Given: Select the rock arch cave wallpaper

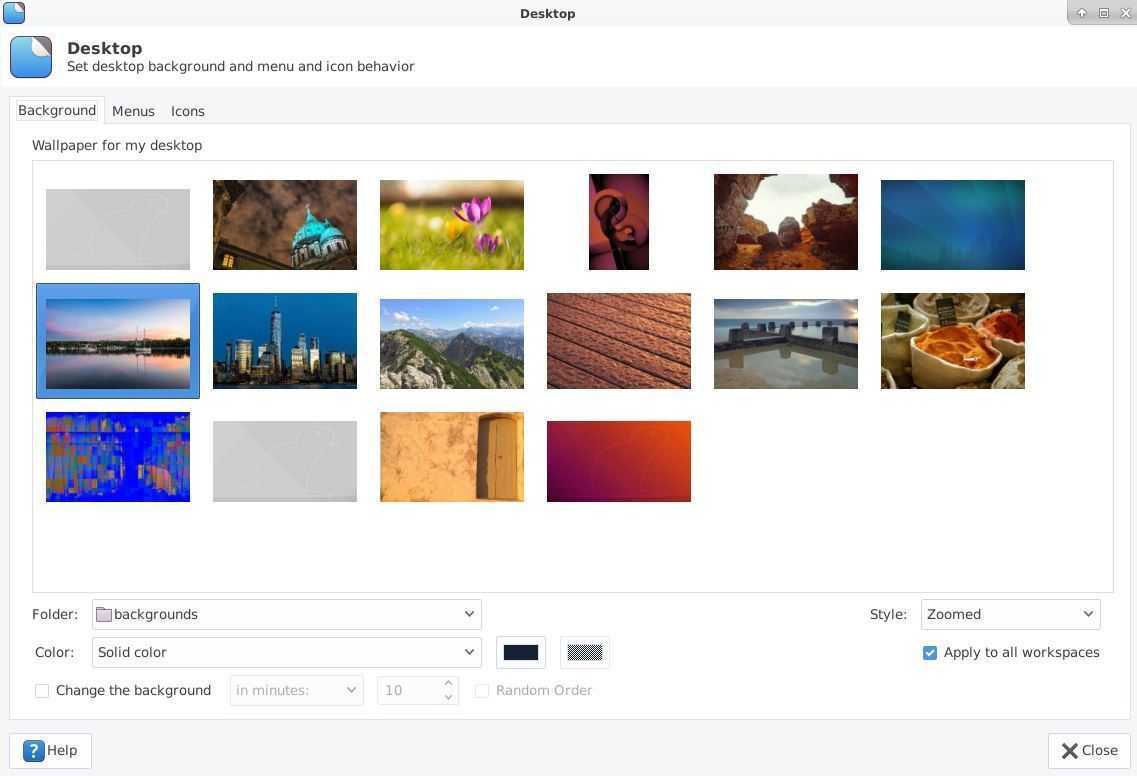Looking at the screenshot, I should (785, 222).
